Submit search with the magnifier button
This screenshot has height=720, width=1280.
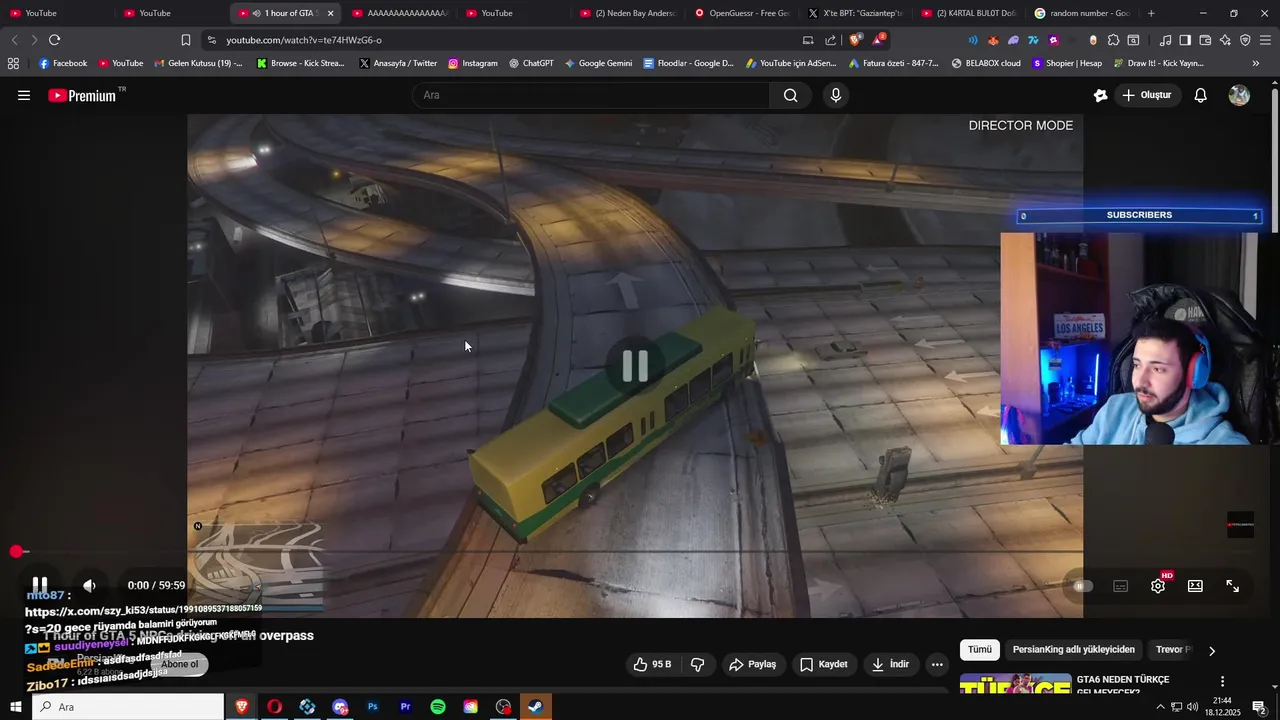[791, 95]
